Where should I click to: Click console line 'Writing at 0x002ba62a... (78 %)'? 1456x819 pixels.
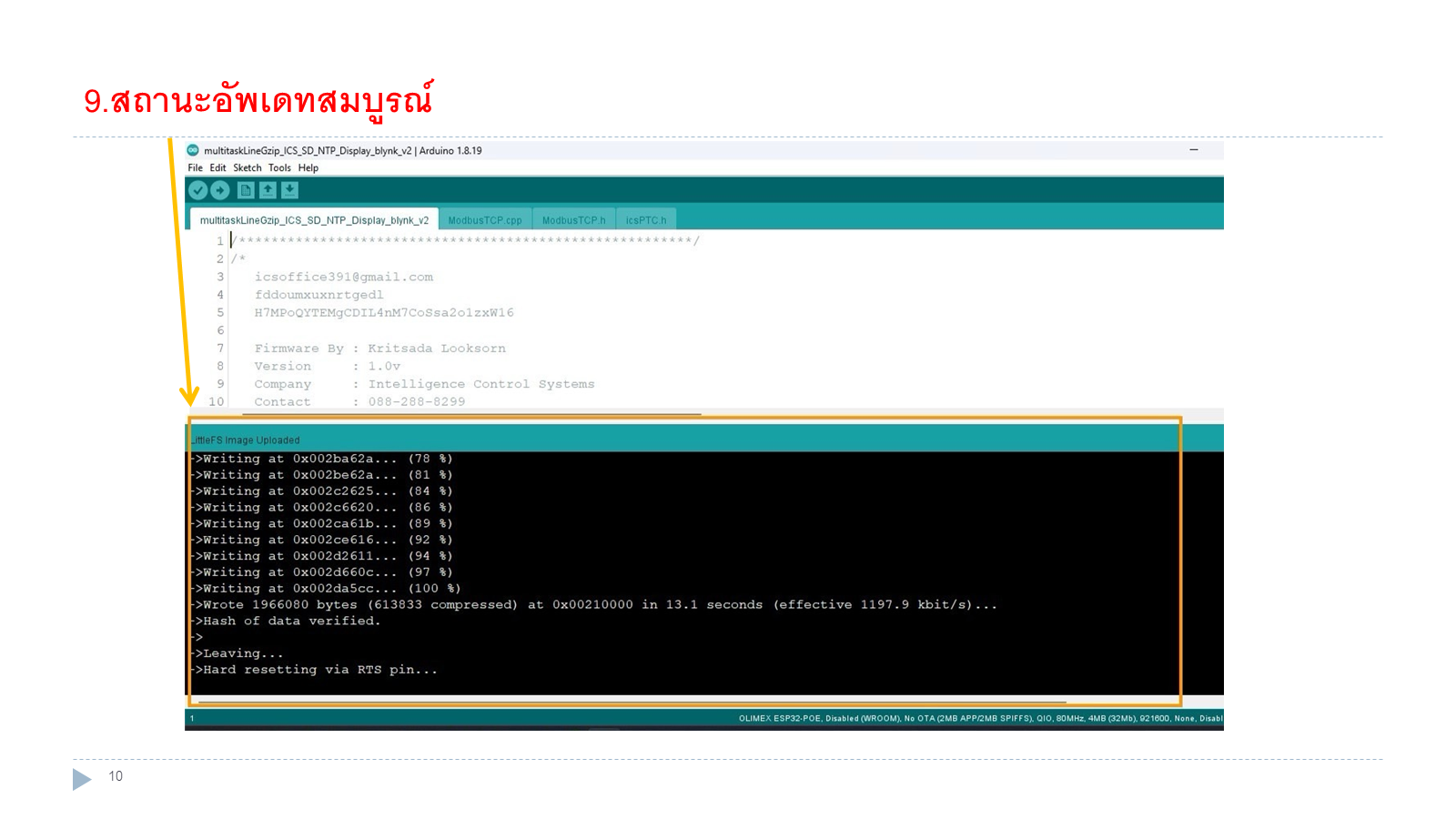[x=323, y=459]
